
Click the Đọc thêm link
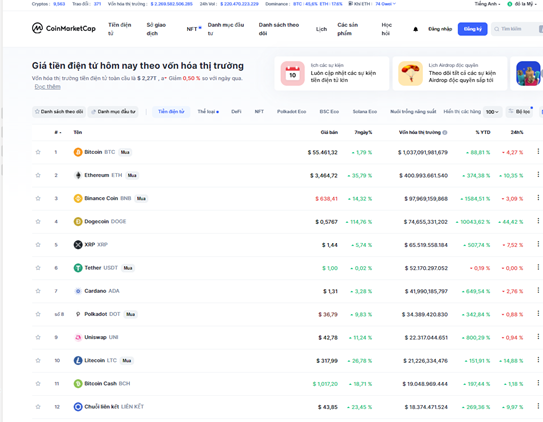pyautogui.click(x=47, y=87)
